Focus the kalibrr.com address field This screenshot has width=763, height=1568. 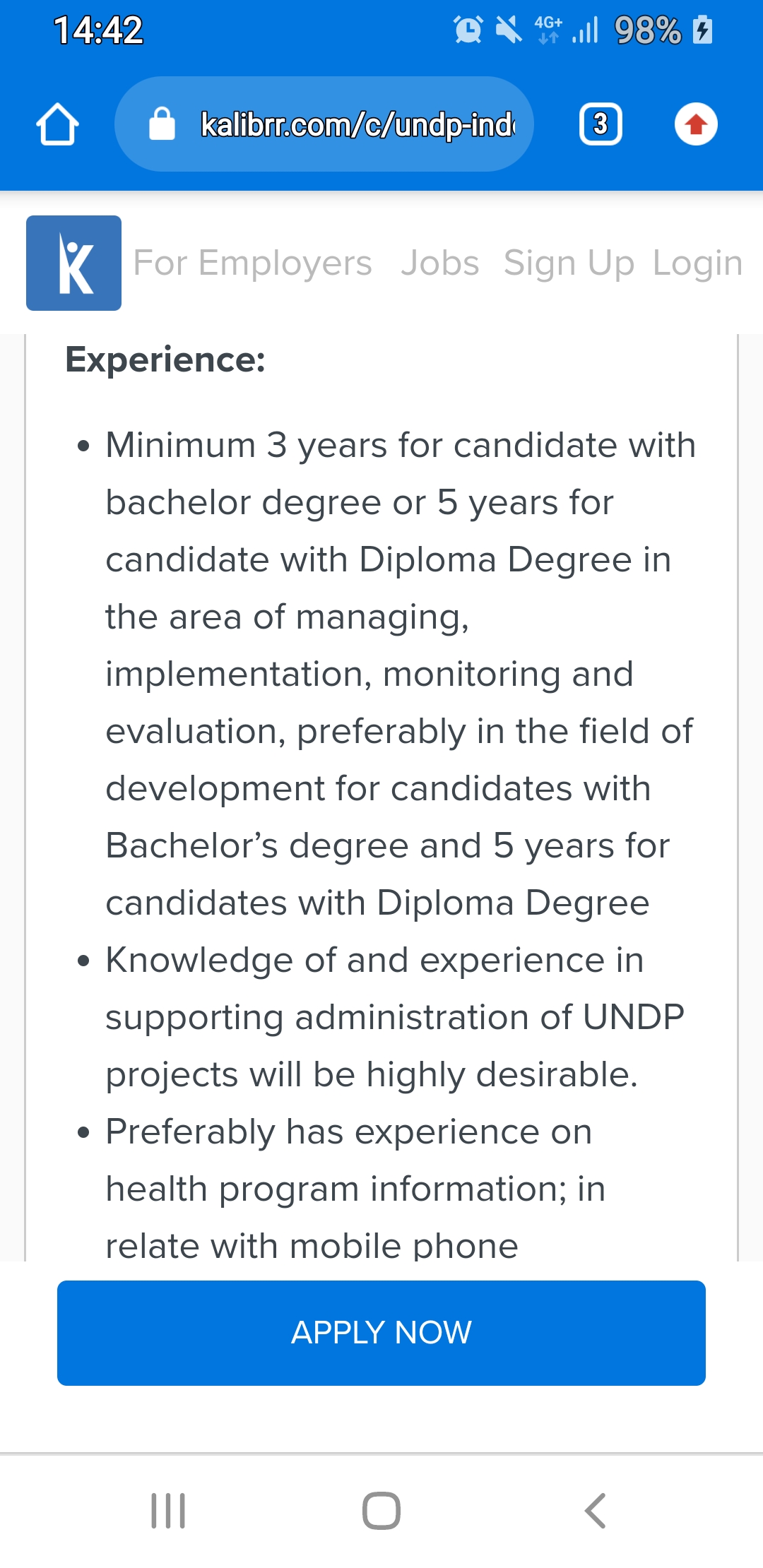(357, 124)
